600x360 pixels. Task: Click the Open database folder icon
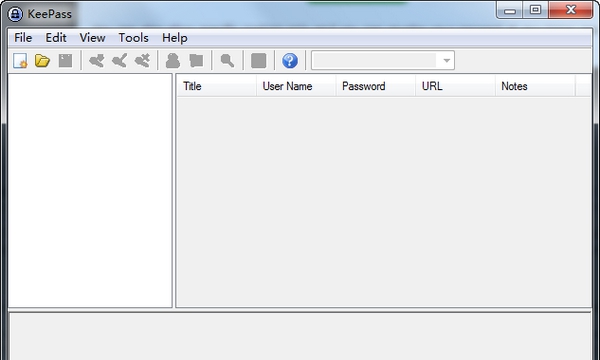click(42, 60)
